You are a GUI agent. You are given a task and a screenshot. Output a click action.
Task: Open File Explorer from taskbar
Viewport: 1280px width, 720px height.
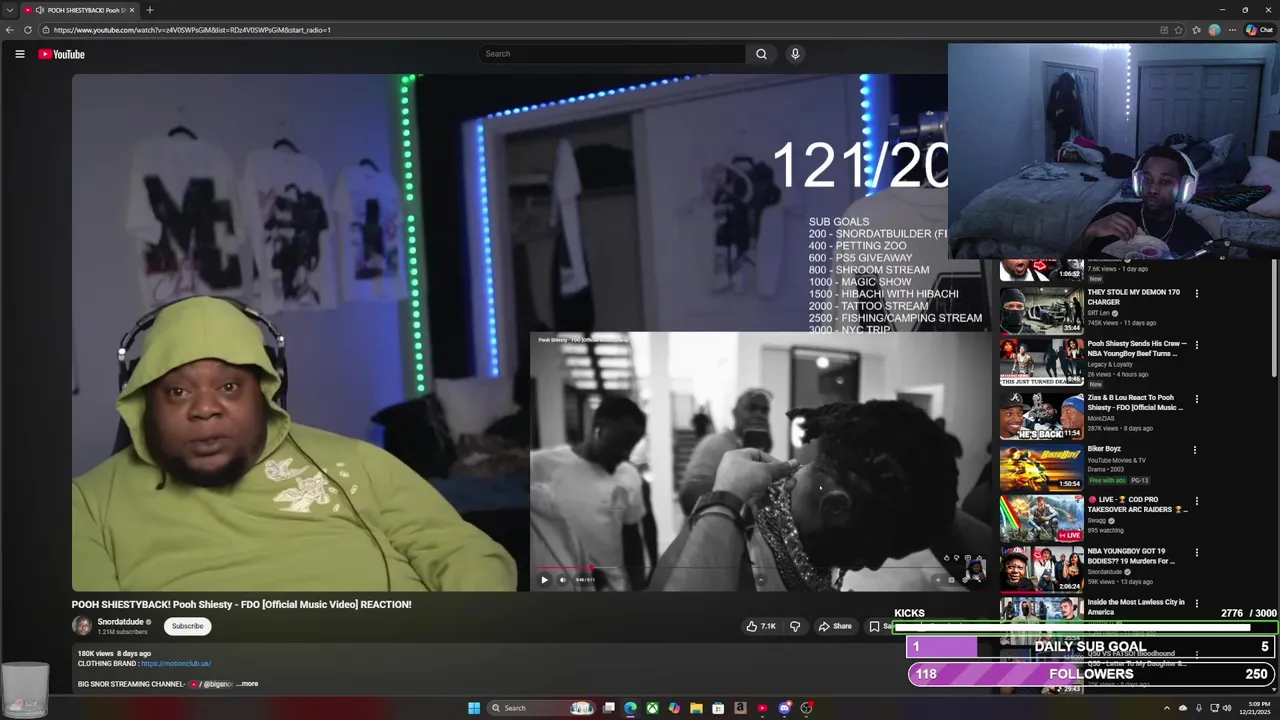point(696,708)
